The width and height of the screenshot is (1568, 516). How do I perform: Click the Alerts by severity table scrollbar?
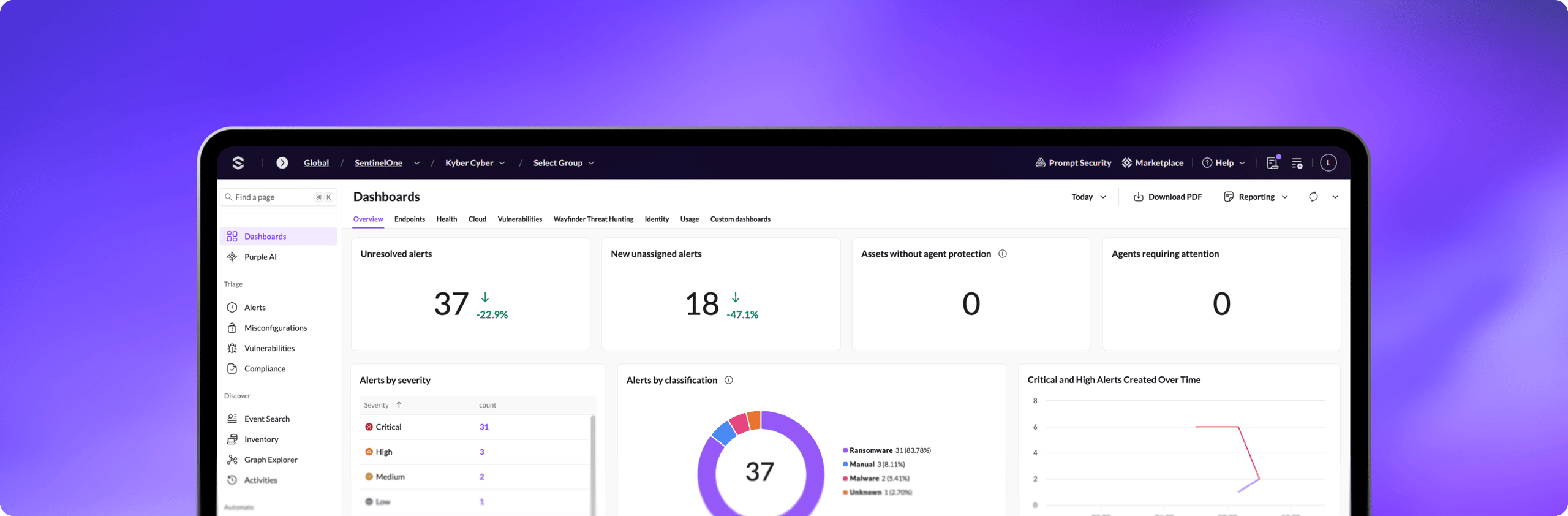pos(593,466)
